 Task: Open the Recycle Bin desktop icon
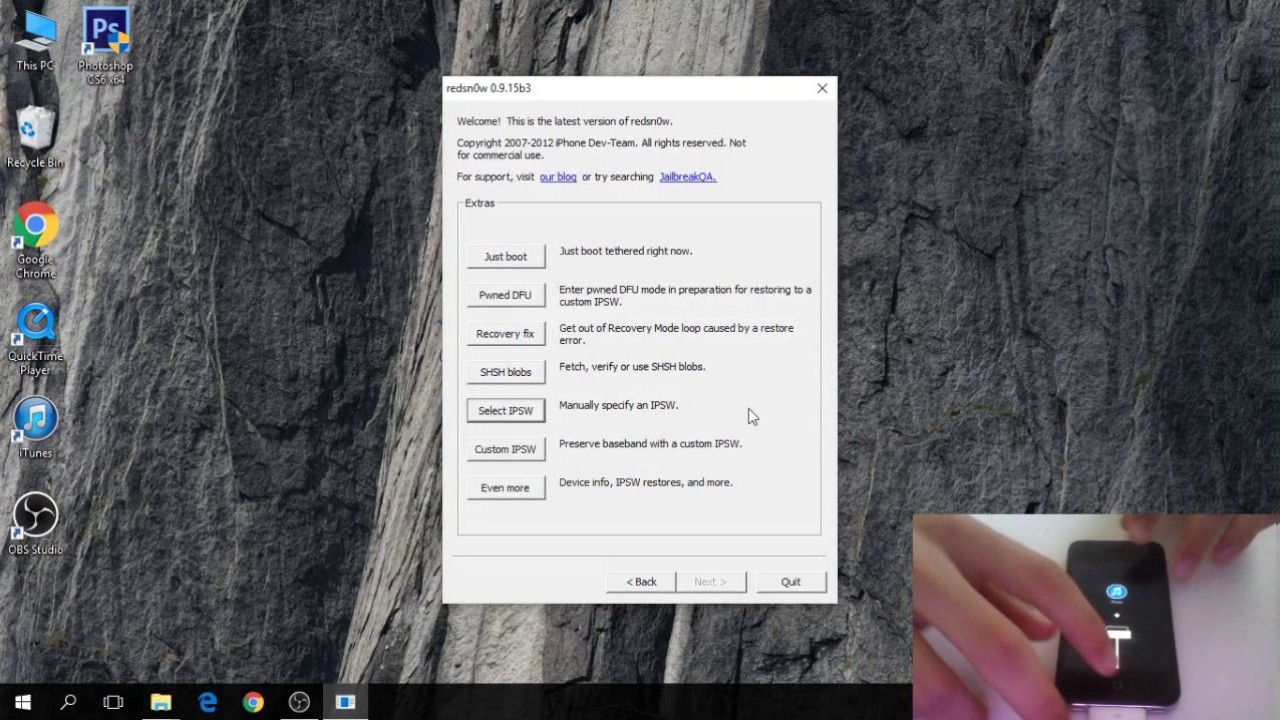tap(35, 138)
